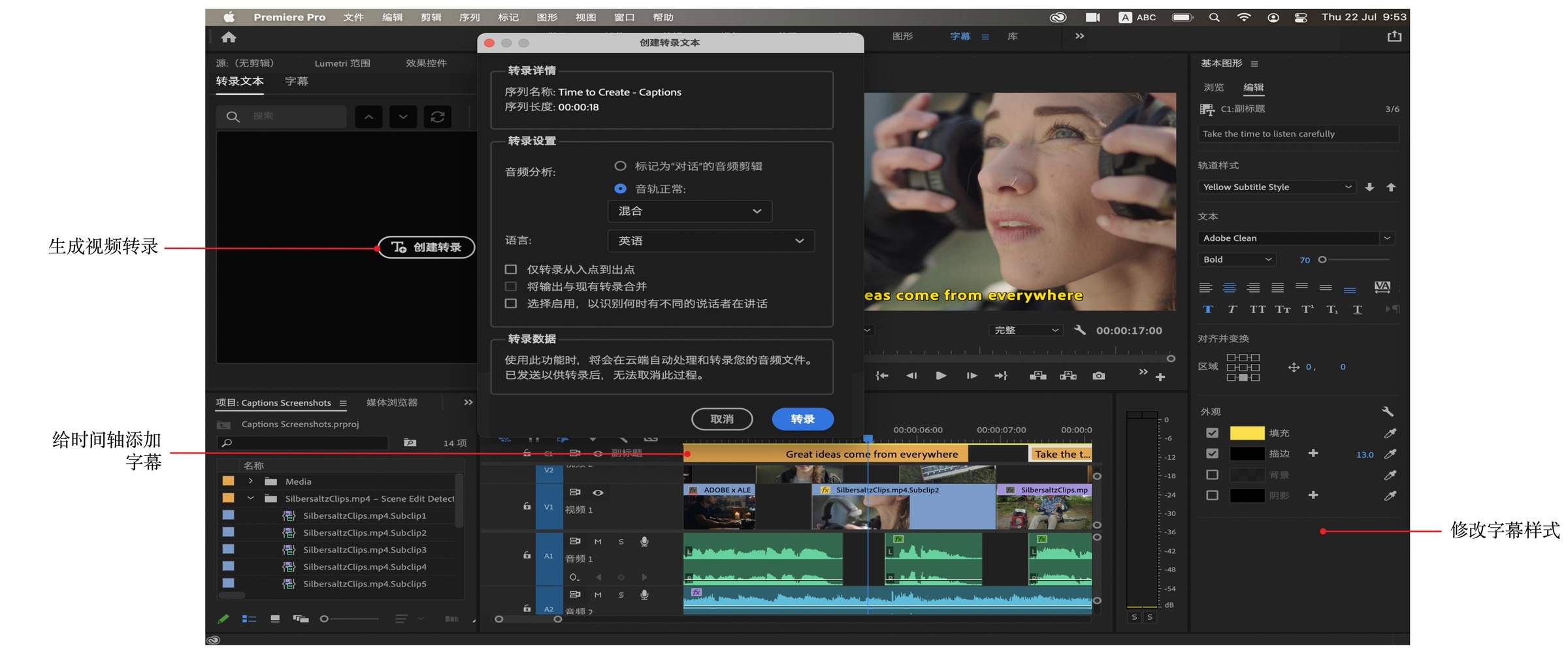
Task: Click the wrench settings icon beside the timecode
Action: pyautogui.click(x=1080, y=330)
